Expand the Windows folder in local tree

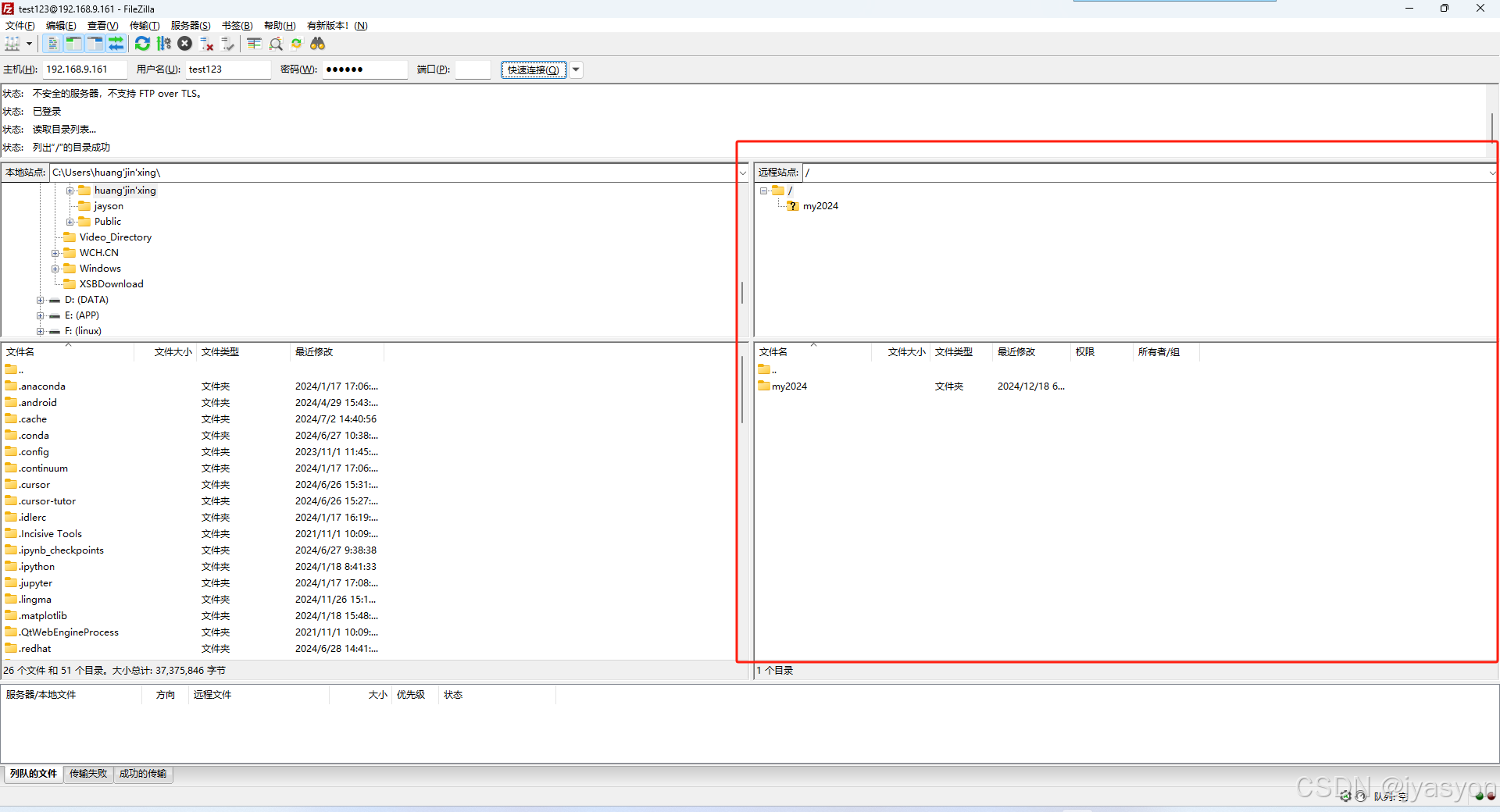coord(55,268)
